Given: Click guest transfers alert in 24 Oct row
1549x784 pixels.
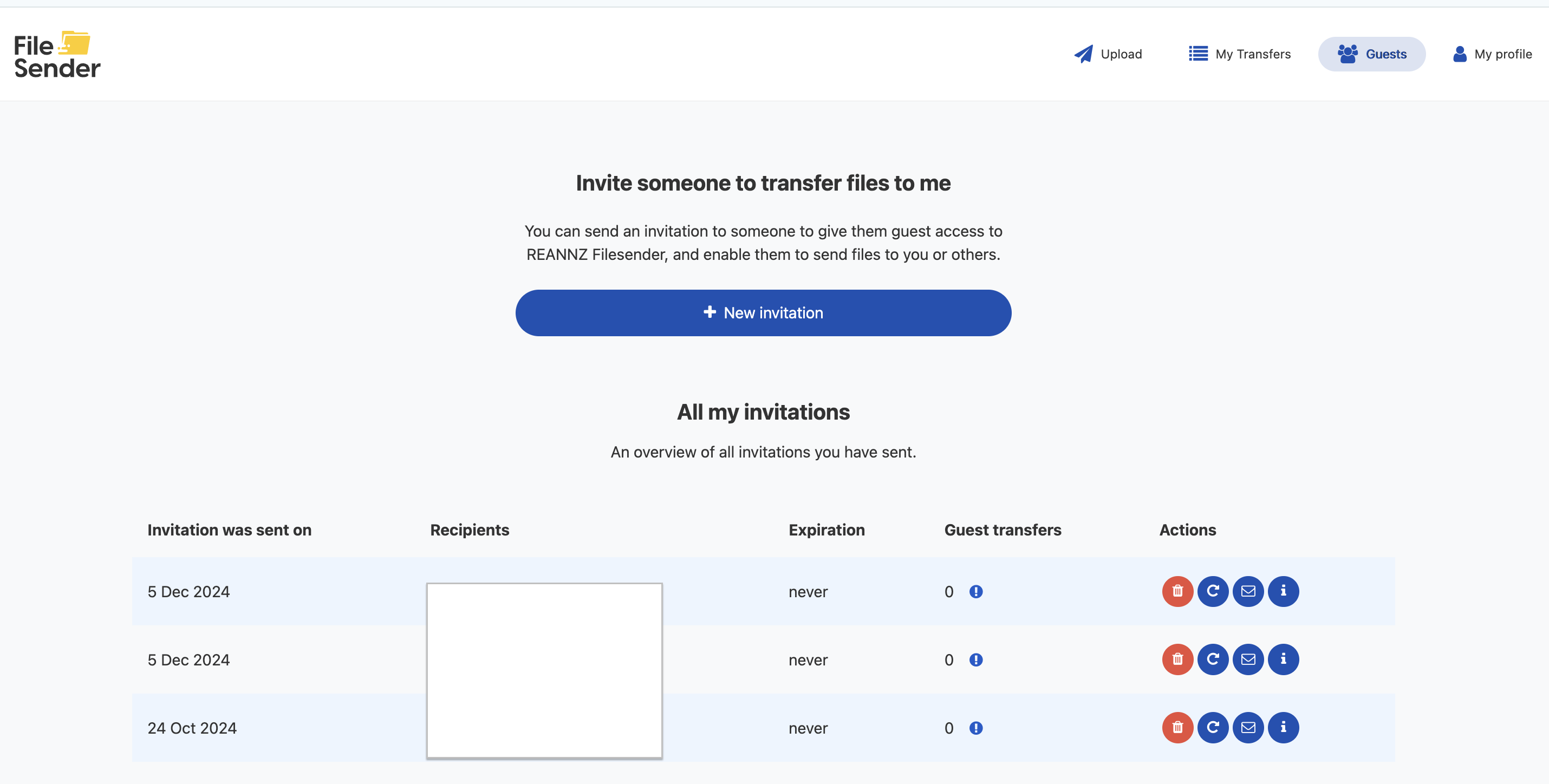Looking at the screenshot, I should (975, 728).
